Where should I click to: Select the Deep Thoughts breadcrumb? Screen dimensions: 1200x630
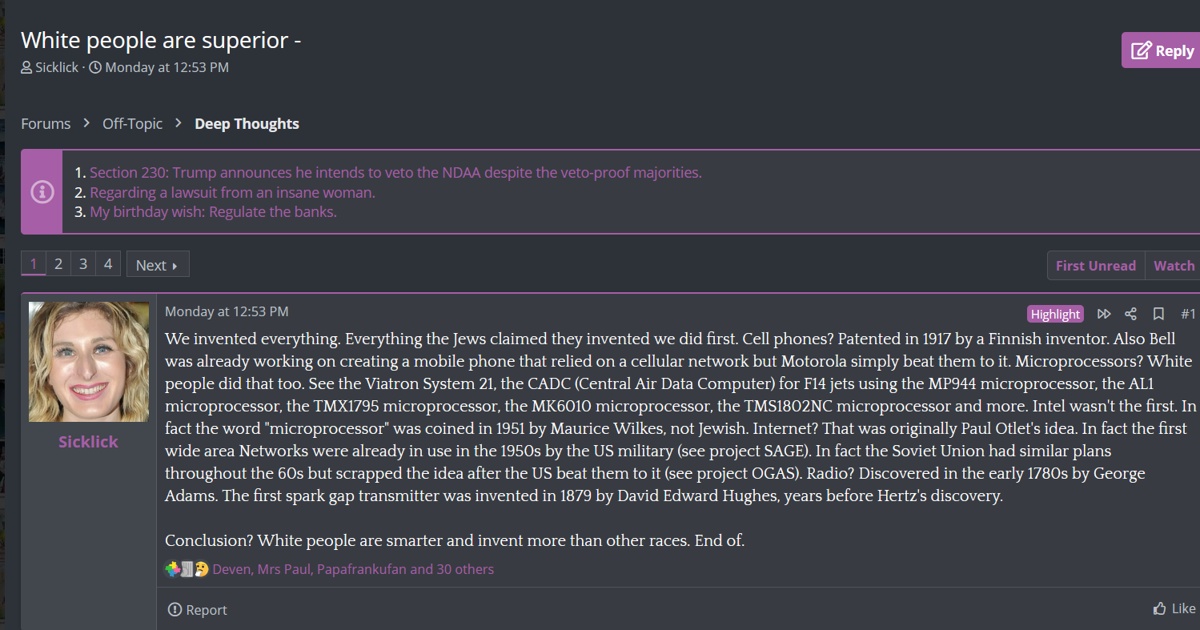tap(247, 124)
